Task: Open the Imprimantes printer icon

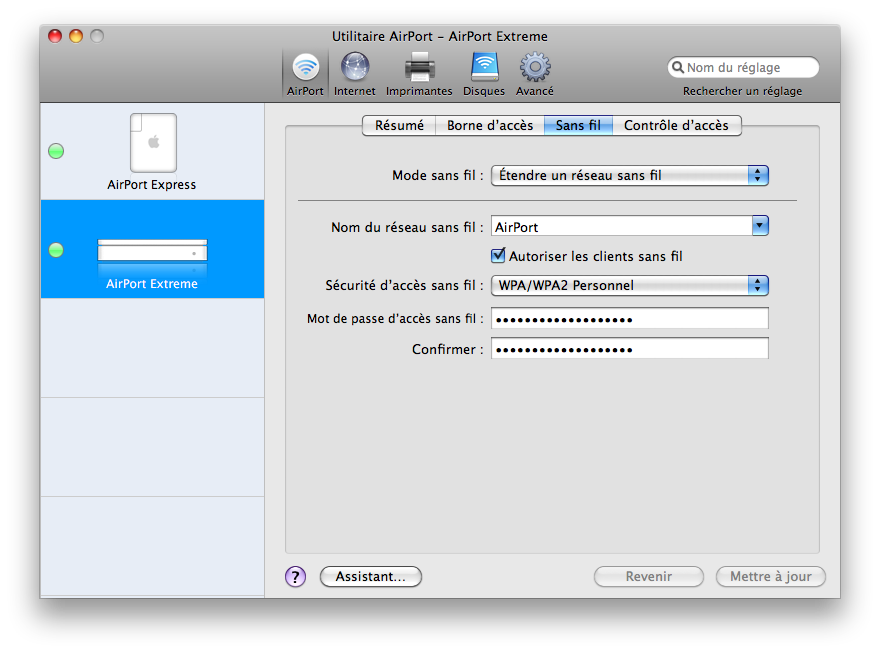Action: (x=419, y=72)
